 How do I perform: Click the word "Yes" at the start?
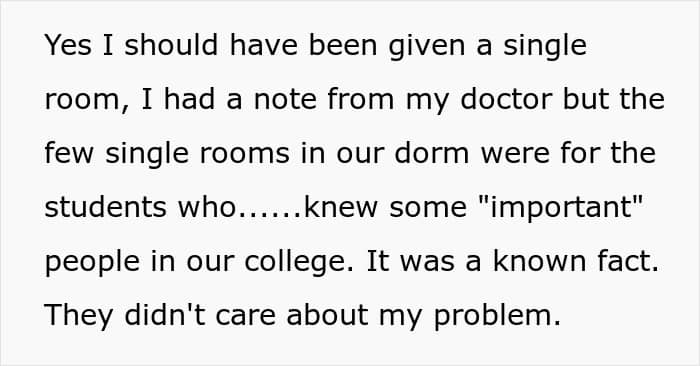[x=68, y=45]
